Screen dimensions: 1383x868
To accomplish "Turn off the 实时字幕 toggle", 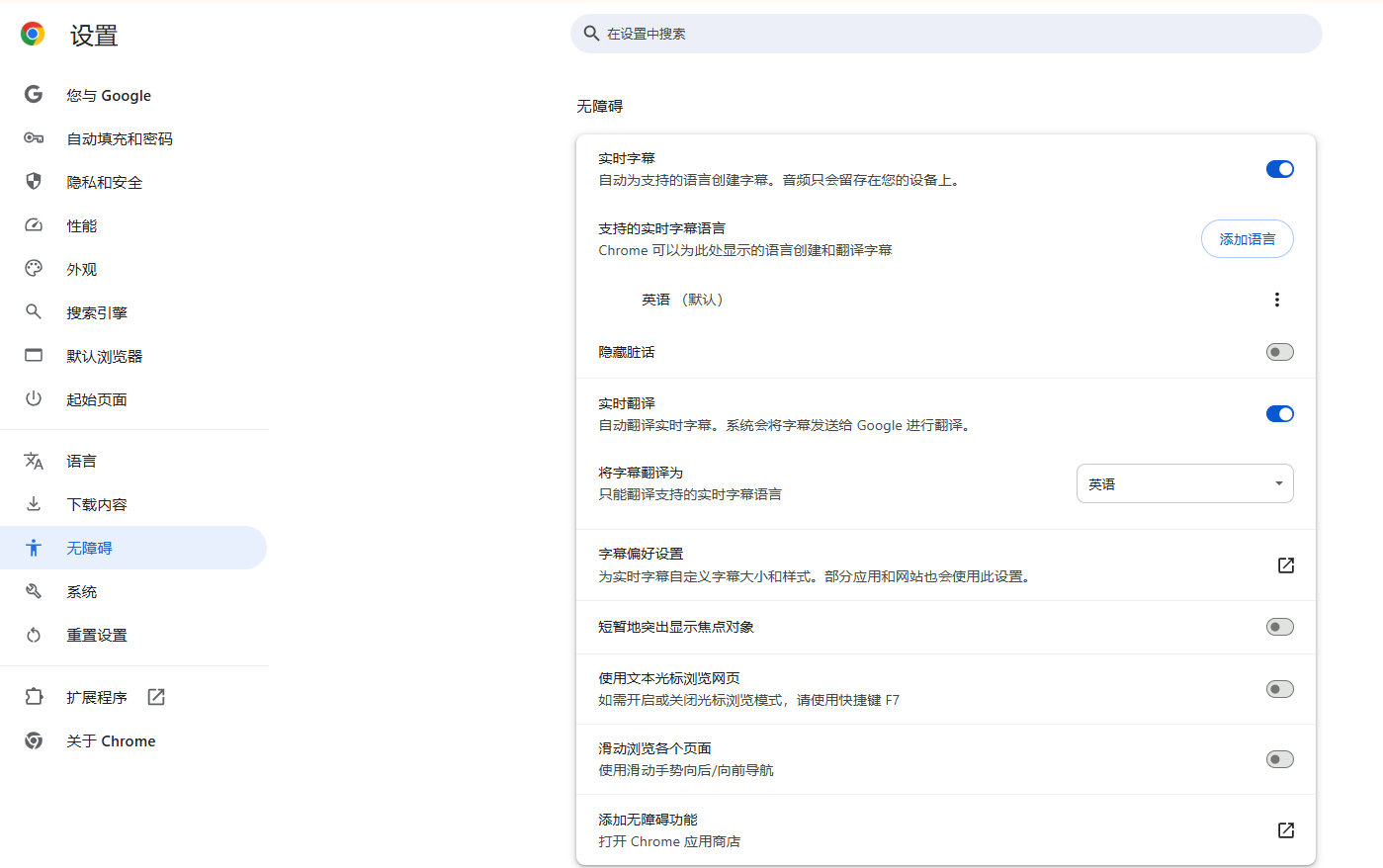I will [x=1280, y=169].
